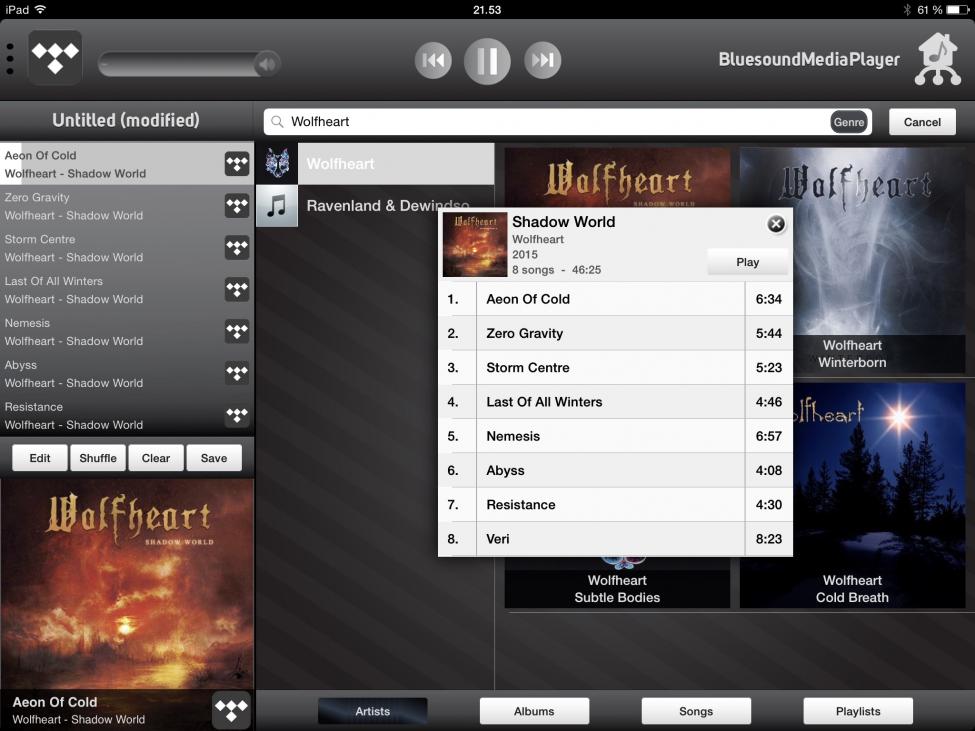Tap the battery status indicator
975x731 pixels.
coord(957,9)
